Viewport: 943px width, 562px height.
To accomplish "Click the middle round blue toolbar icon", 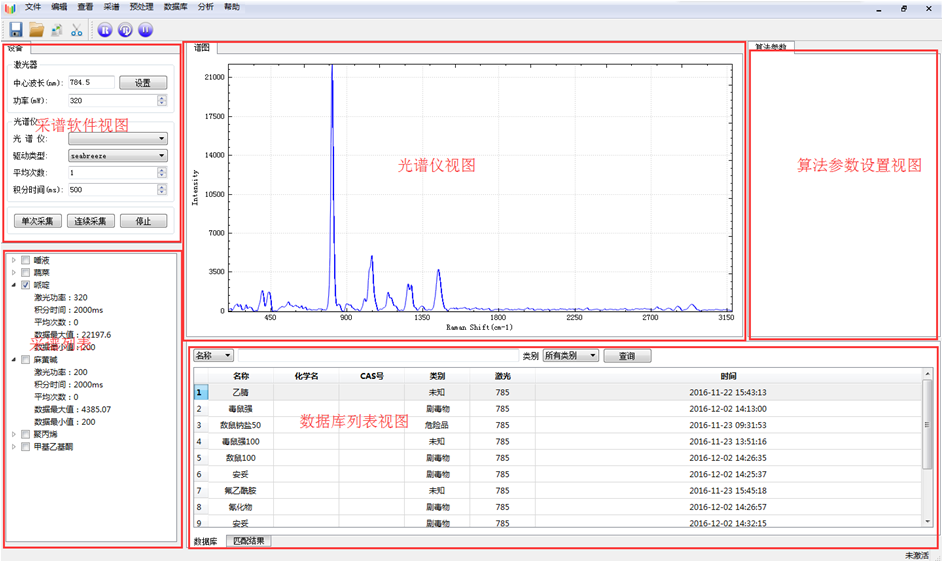I will click(x=126, y=30).
